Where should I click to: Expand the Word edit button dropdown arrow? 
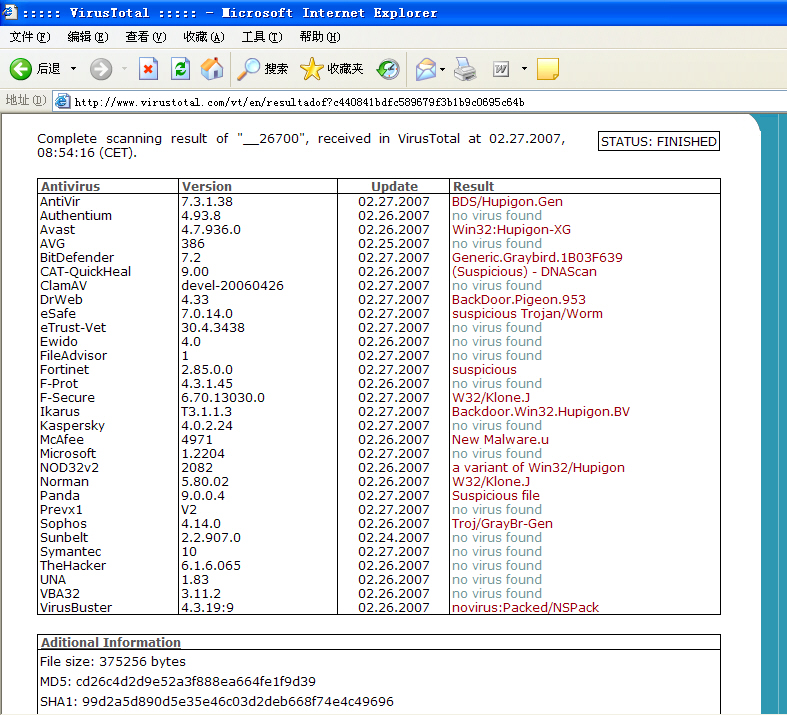pyautogui.click(x=522, y=69)
